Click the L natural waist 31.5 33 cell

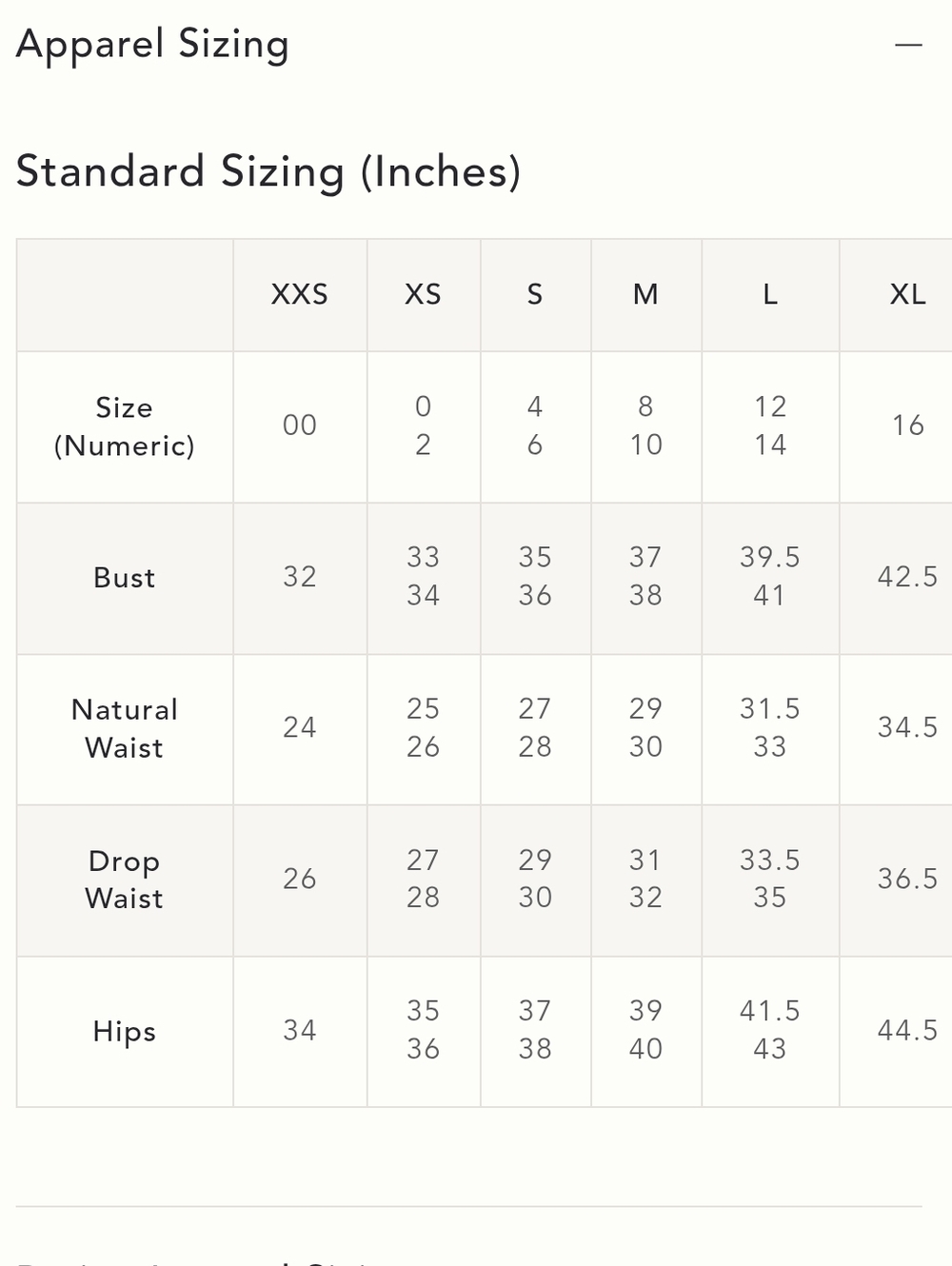coord(770,729)
